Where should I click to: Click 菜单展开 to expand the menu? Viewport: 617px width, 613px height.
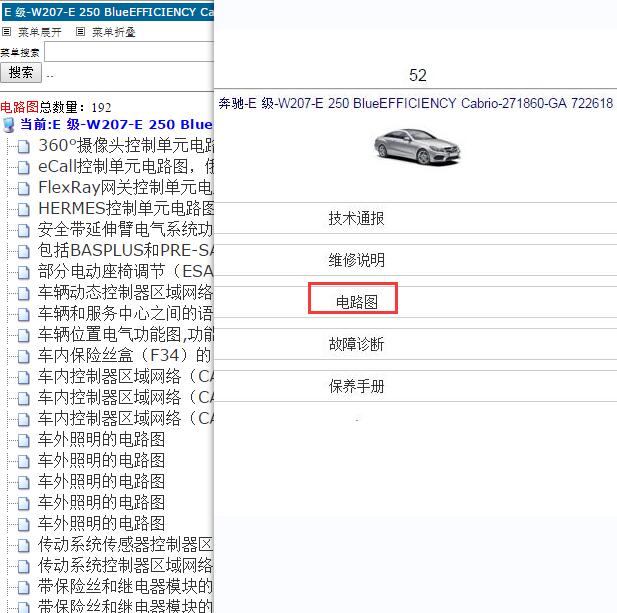40,32
